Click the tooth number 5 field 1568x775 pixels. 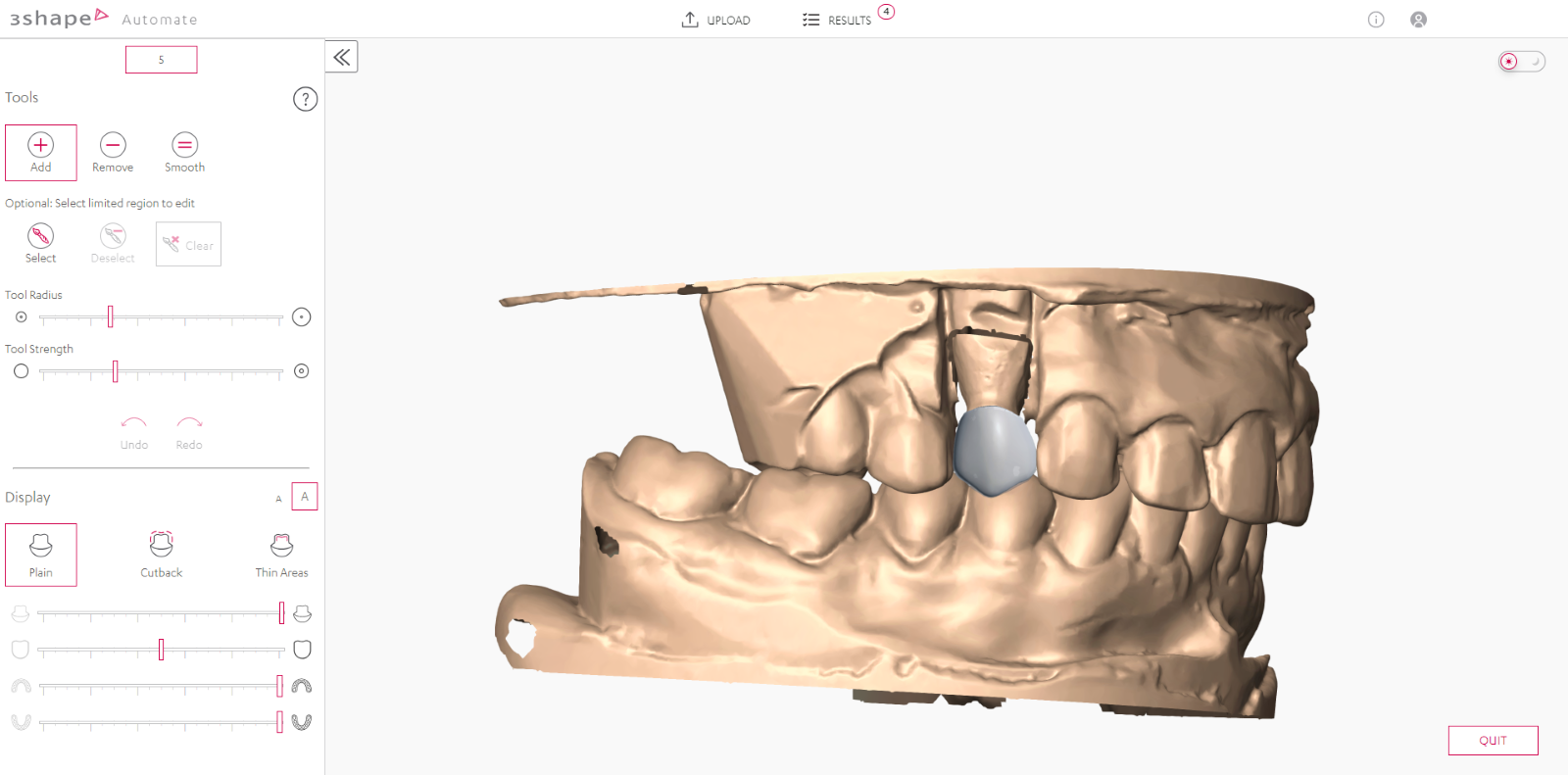pos(161,60)
